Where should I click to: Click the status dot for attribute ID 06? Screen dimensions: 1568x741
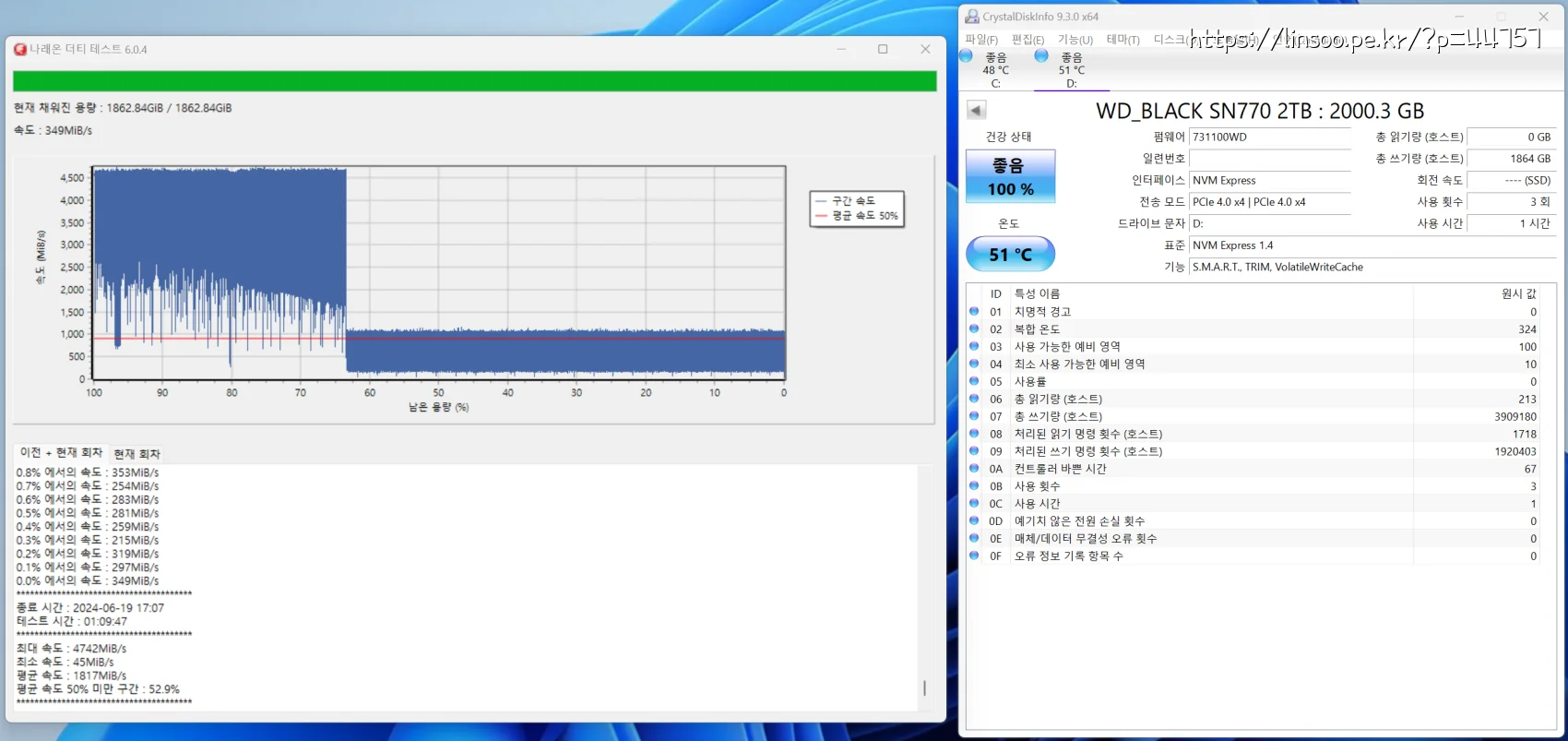[x=974, y=400]
